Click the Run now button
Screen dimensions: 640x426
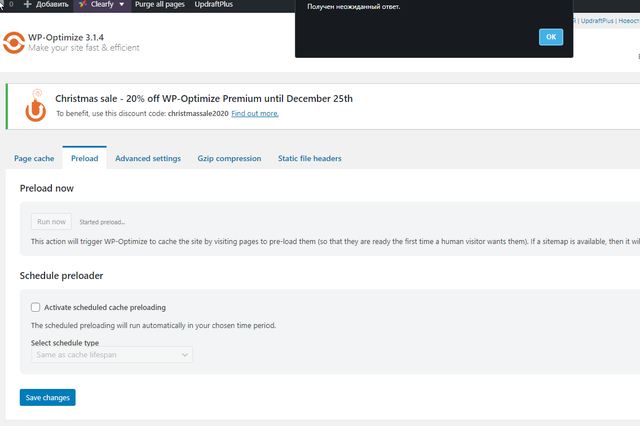[51, 222]
